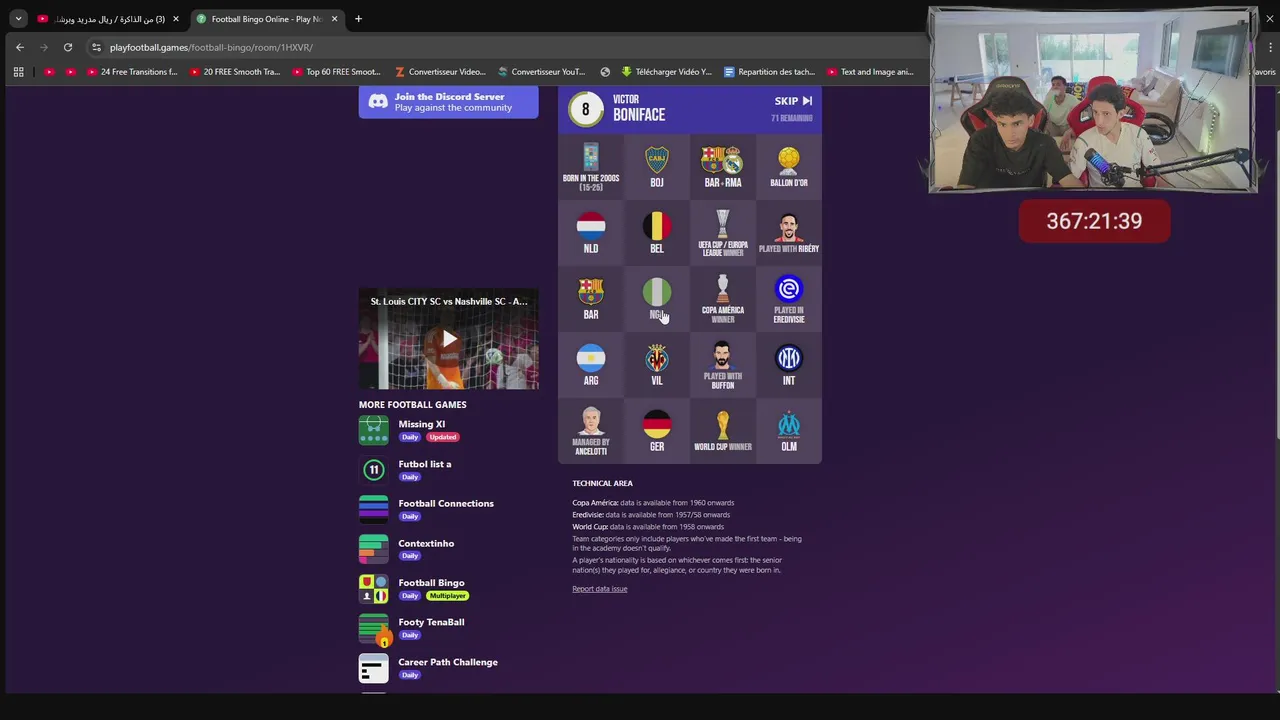Choose the World Cup winner trophy cell
The width and height of the screenshot is (1280, 720).
pos(723,431)
